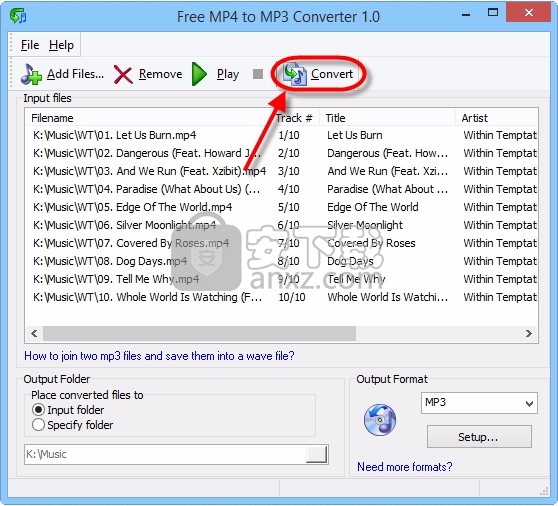This screenshot has width=558, height=506.
Task: Click the gray Stop square button
Action: tap(258, 74)
